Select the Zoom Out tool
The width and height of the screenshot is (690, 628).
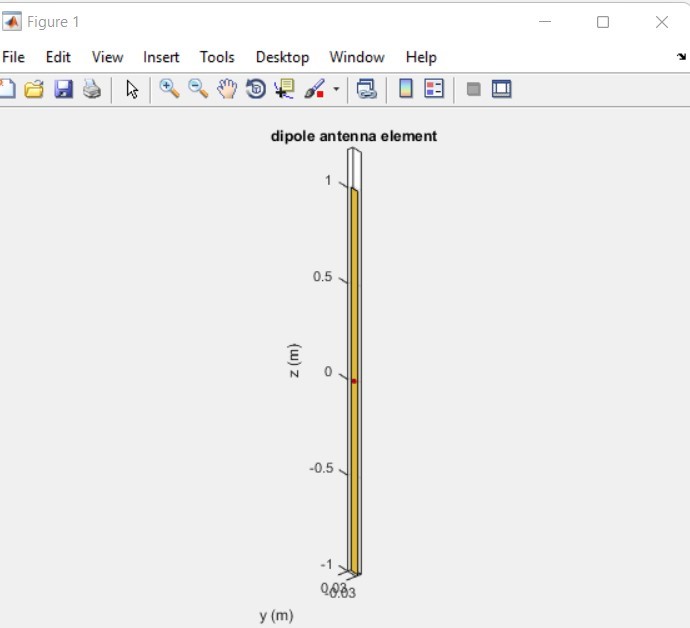(198, 89)
